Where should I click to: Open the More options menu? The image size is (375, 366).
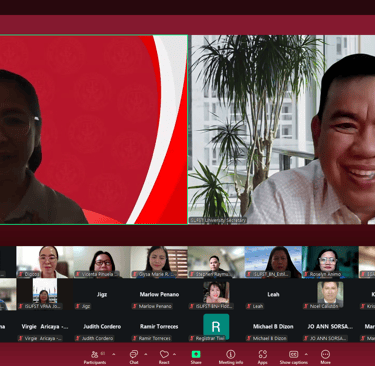coord(325,357)
